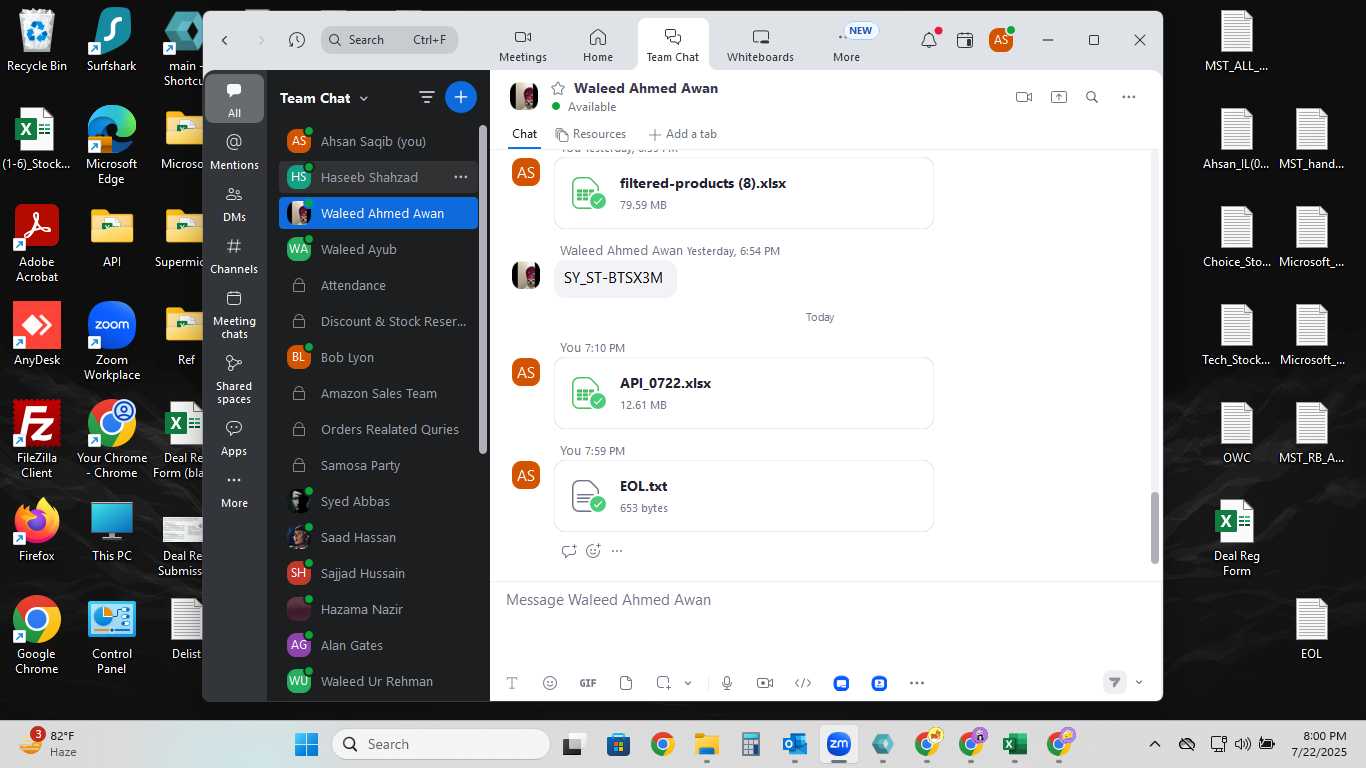Open chat with Ahsan Saqib (you)
This screenshot has width=1366, height=768.
378,141
